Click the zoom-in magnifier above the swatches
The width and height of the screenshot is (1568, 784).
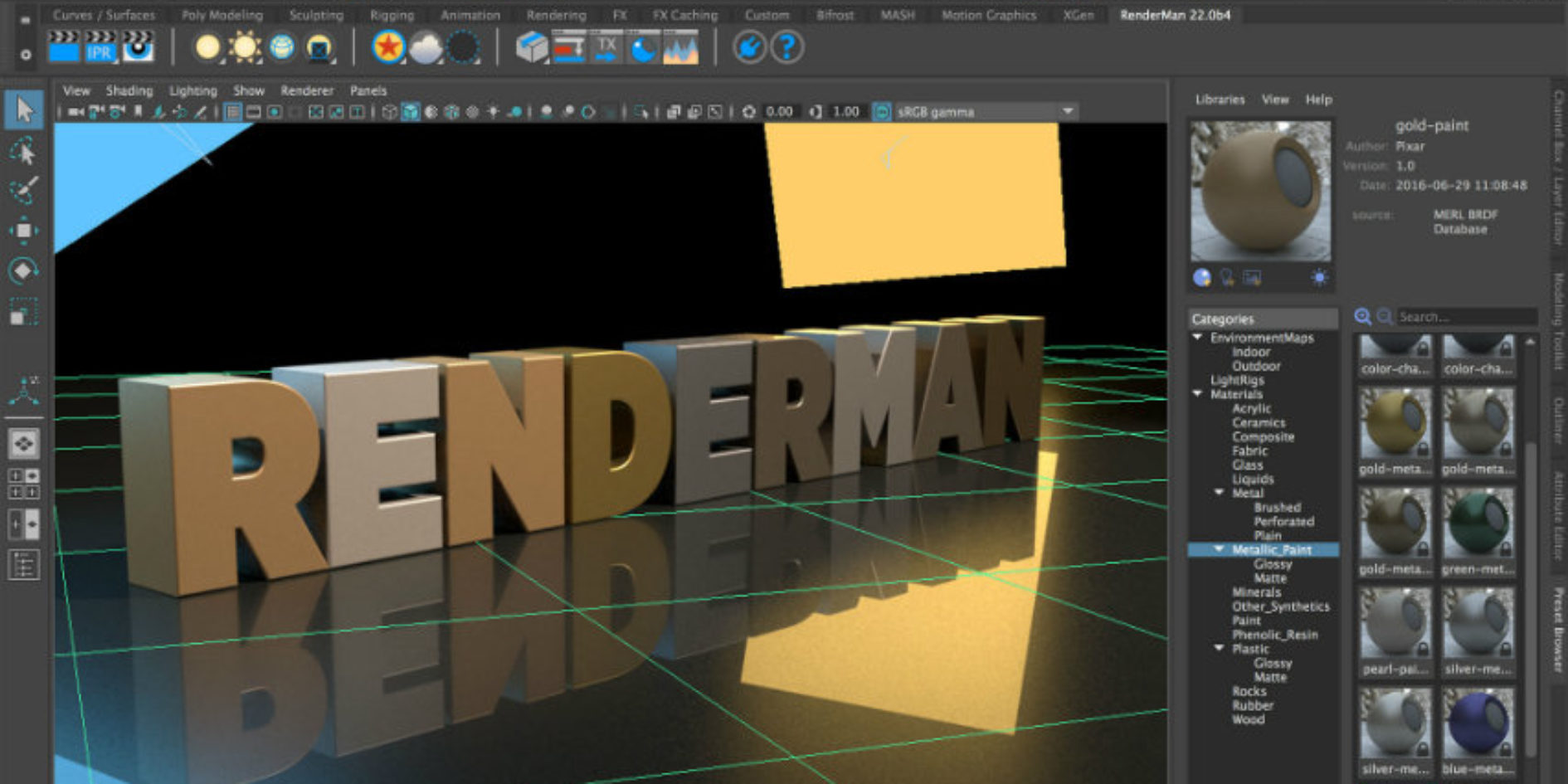coord(1362,317)
